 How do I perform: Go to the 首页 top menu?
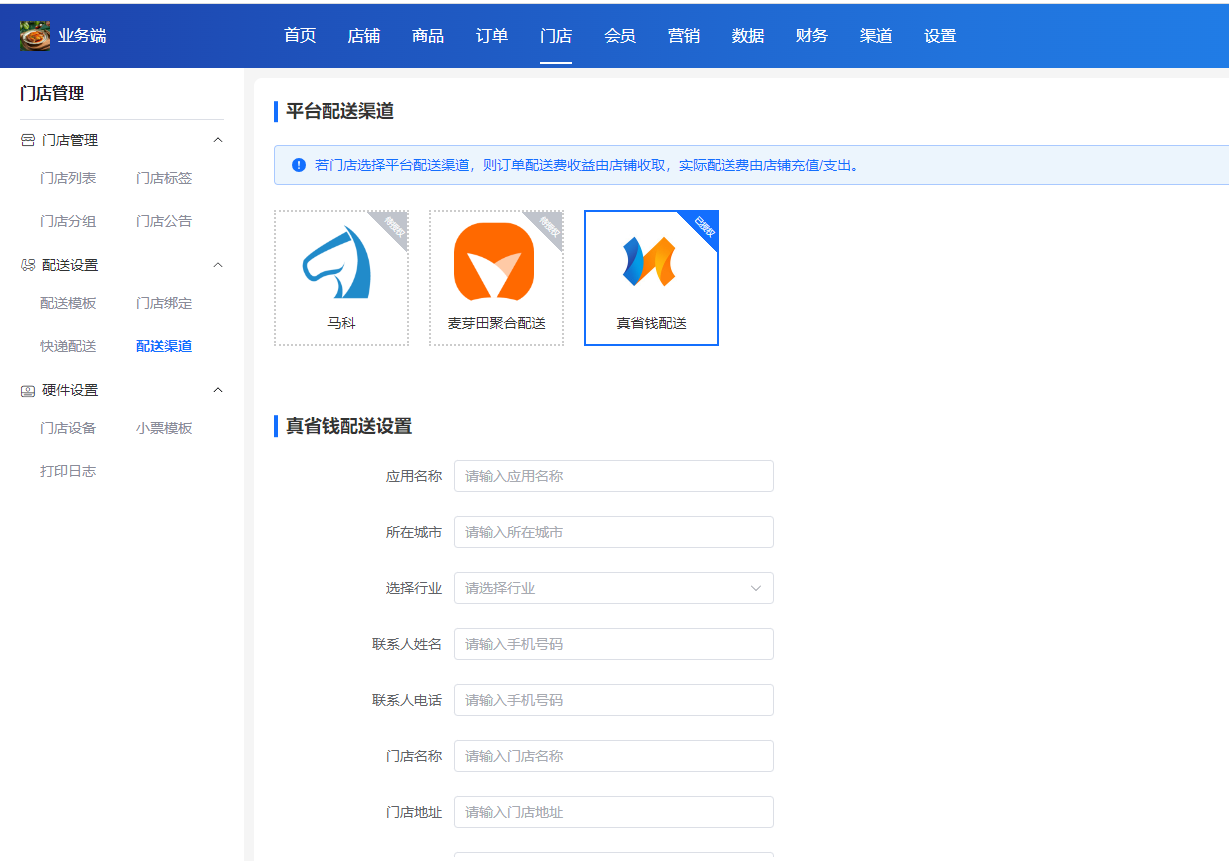point(300,36)
